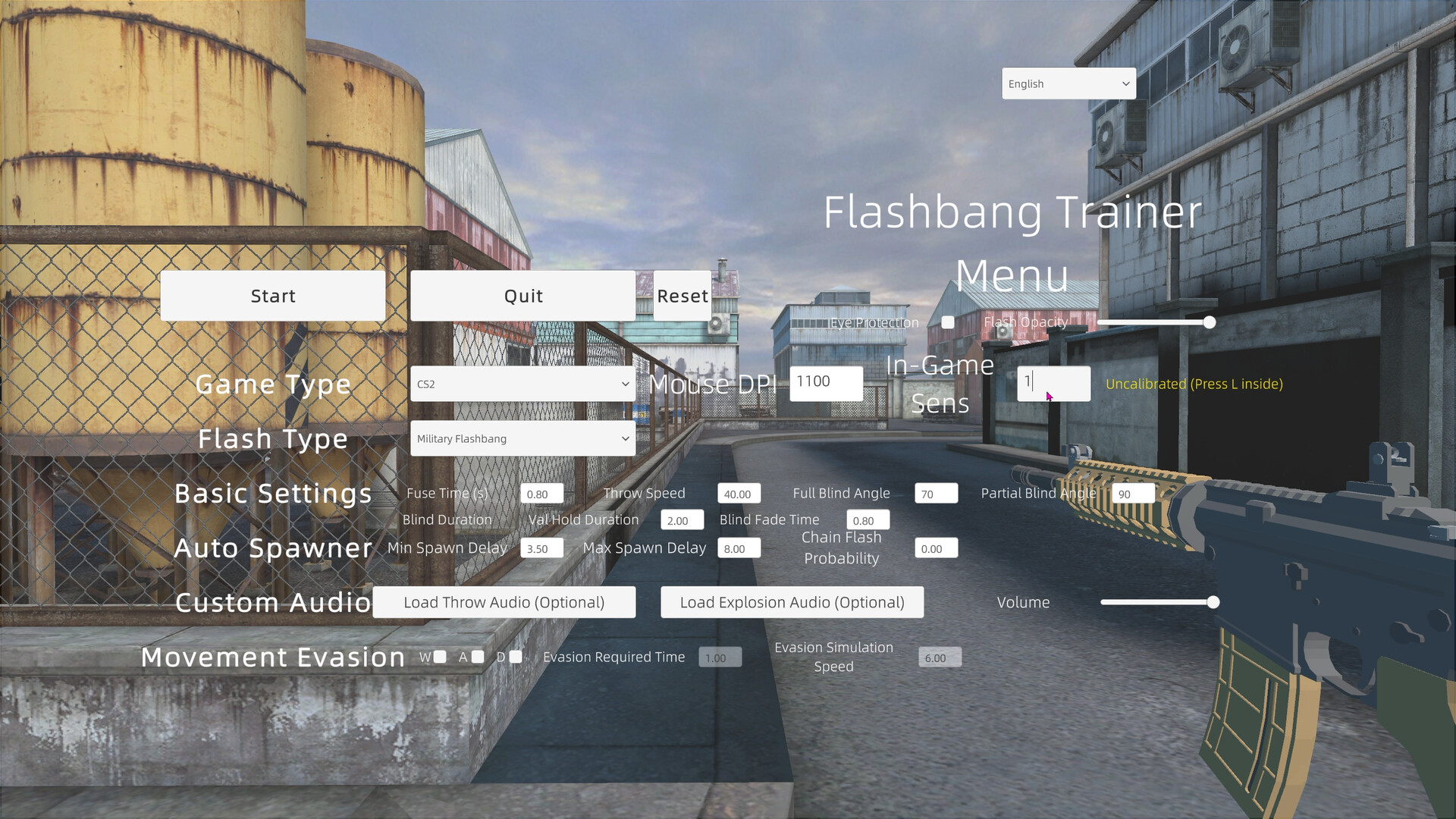
Task: Click the Uncalibrated (Press L inside) text
Action: [x=1194, y=384]
